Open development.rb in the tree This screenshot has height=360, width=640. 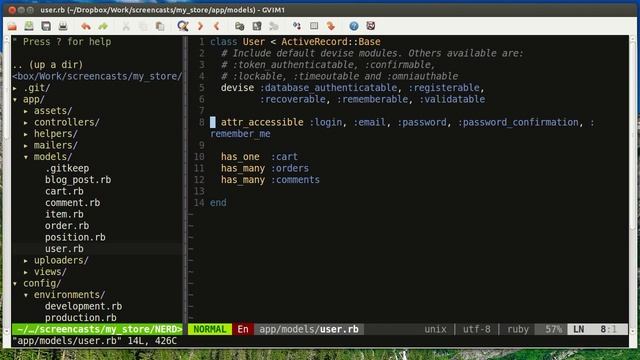pos(83,306)
